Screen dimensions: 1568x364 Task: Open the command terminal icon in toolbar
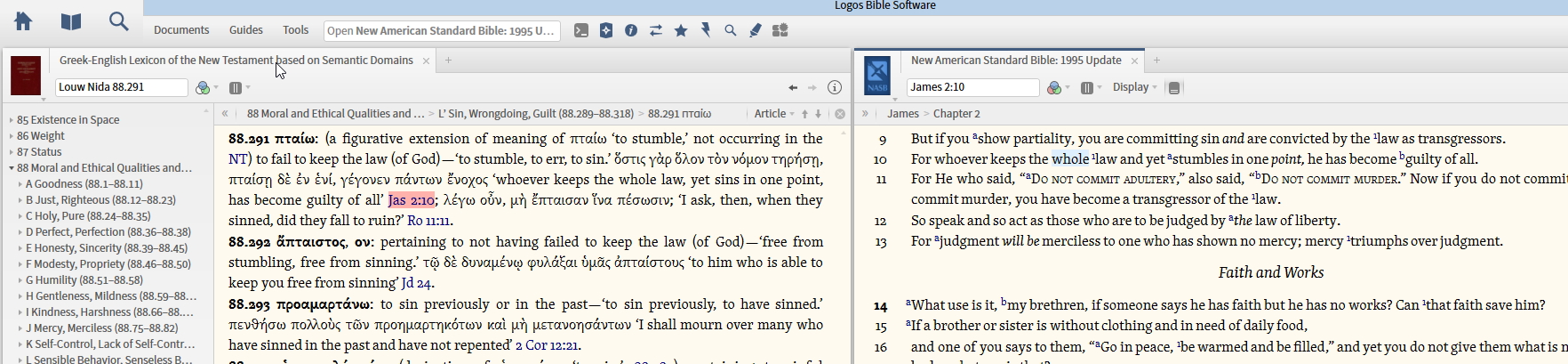pyautogui.click(x=581, y=30)
